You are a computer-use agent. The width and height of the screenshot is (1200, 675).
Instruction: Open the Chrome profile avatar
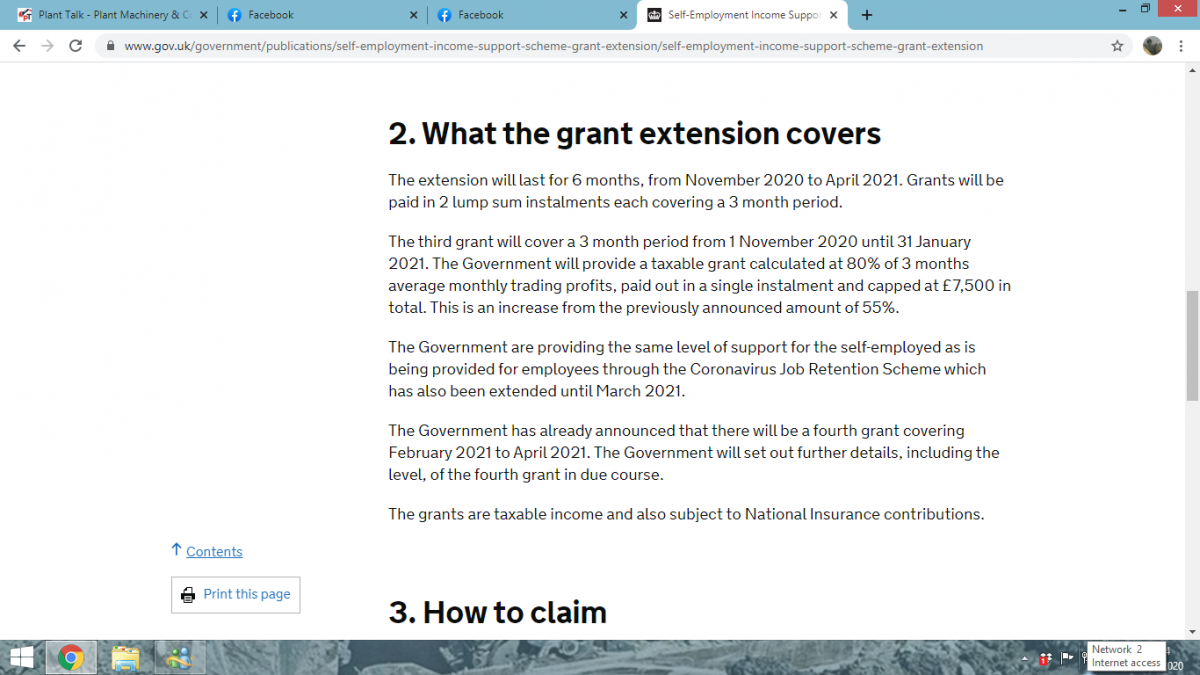tap(1152, 46)
